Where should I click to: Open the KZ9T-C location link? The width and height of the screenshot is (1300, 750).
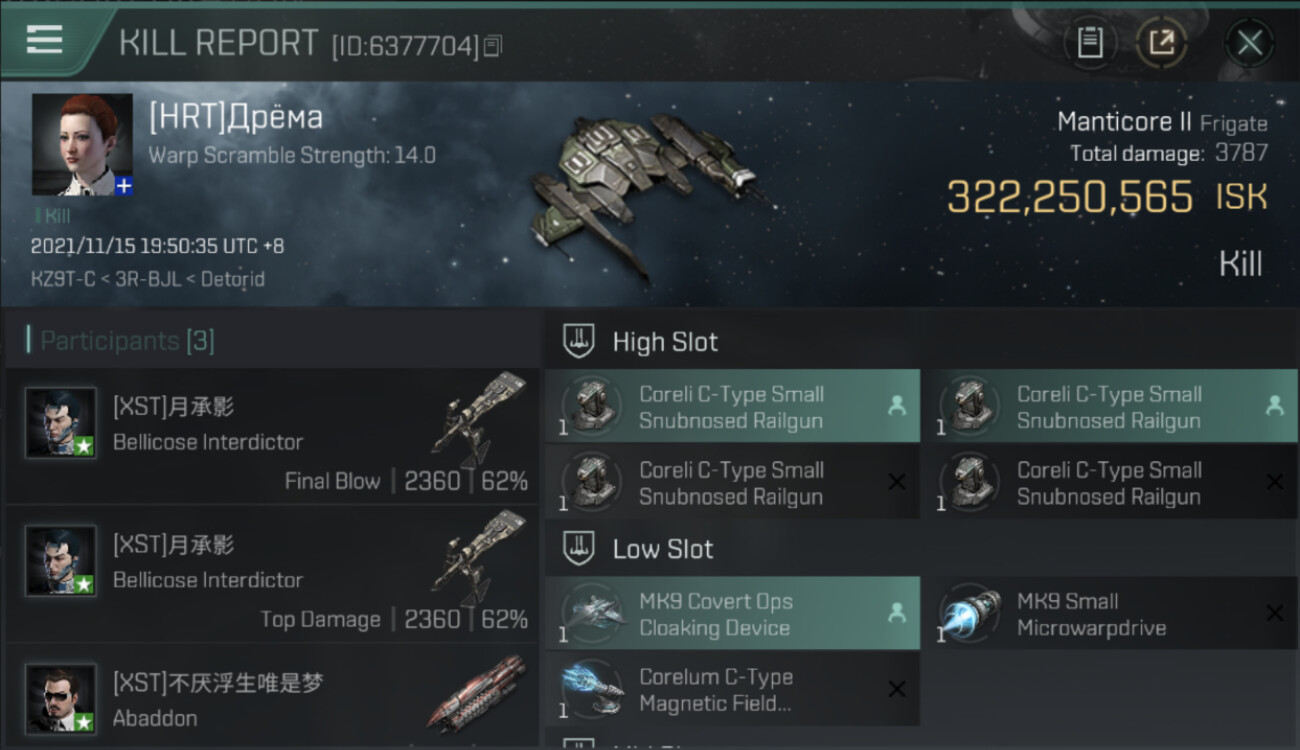coord(64,279)
